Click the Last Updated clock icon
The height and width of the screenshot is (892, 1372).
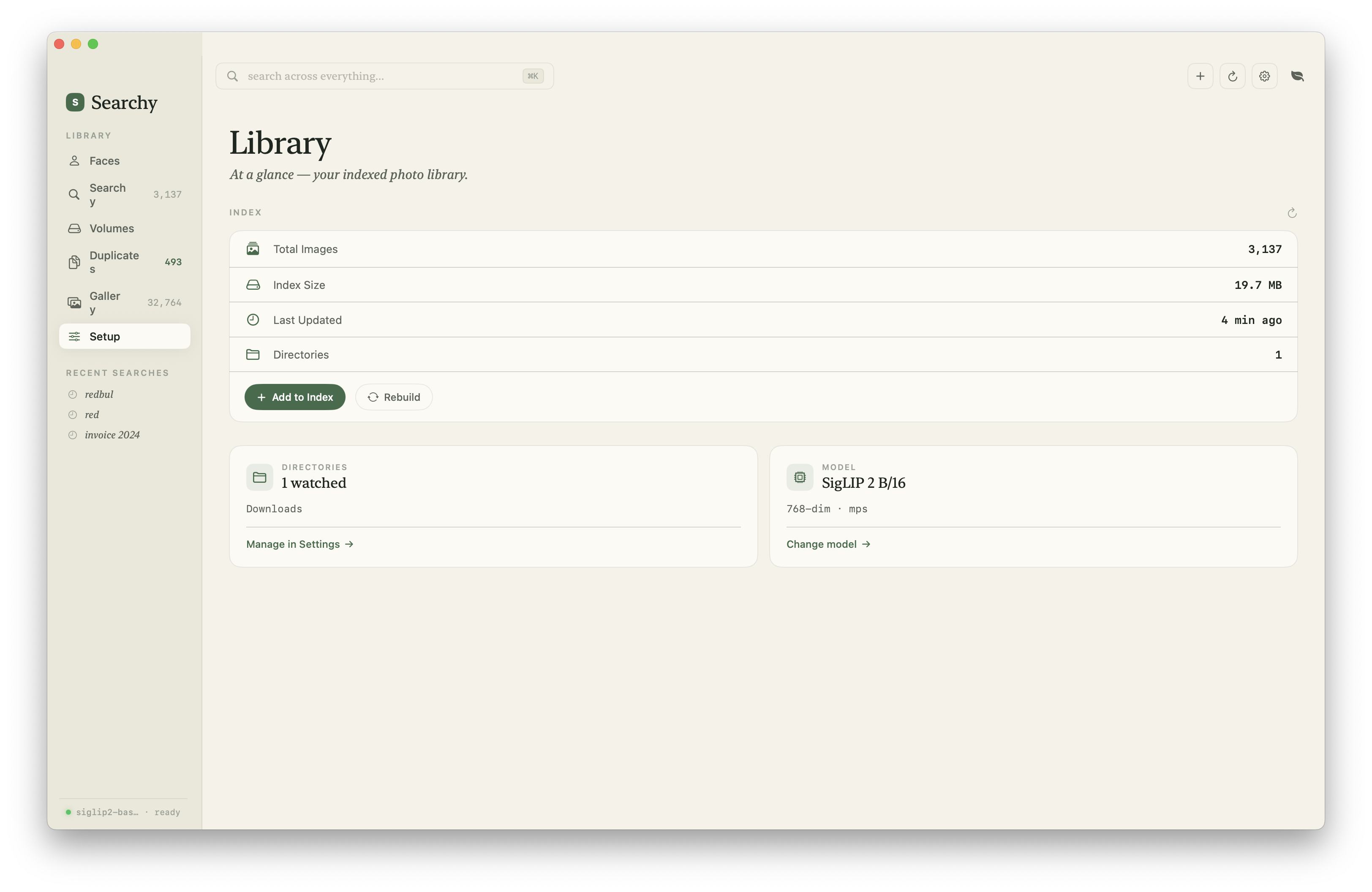(x=253, y=320)
